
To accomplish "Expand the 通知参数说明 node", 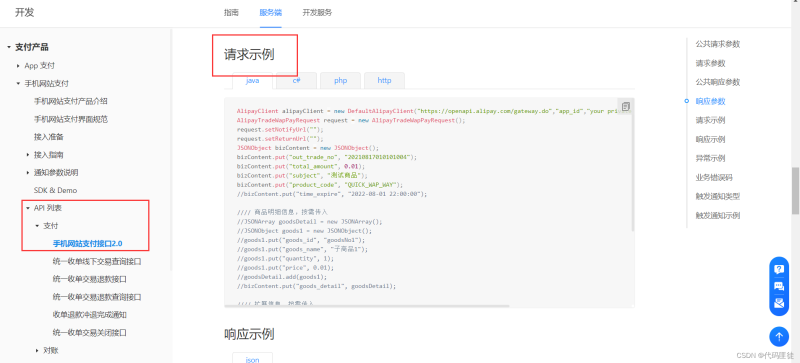I will pos(28,173).
